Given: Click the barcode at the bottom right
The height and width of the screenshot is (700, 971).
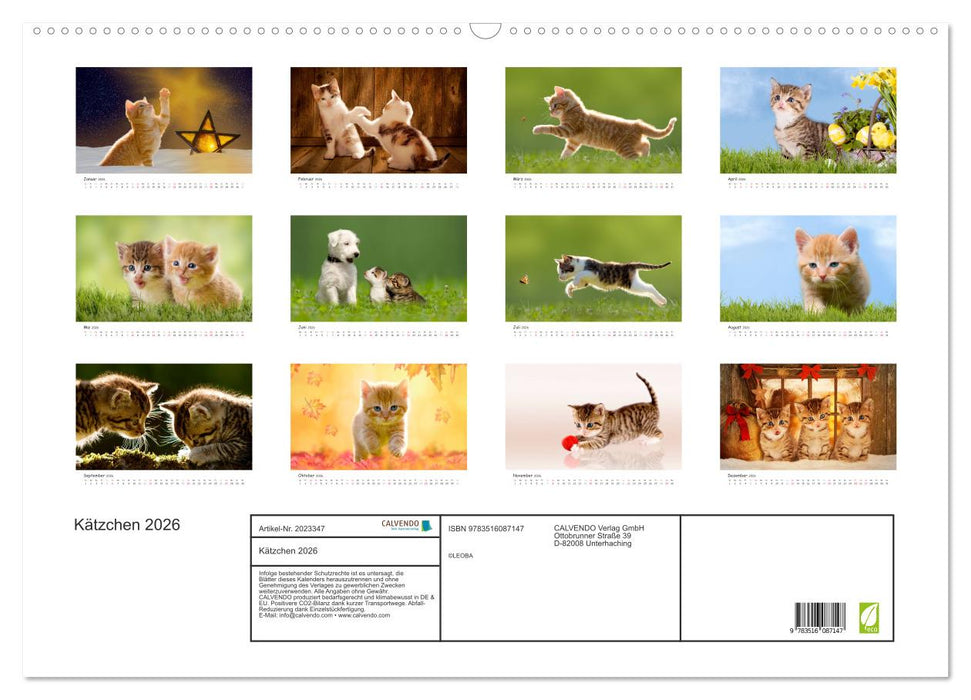Looking at the screenshot, I should [820, 619].
